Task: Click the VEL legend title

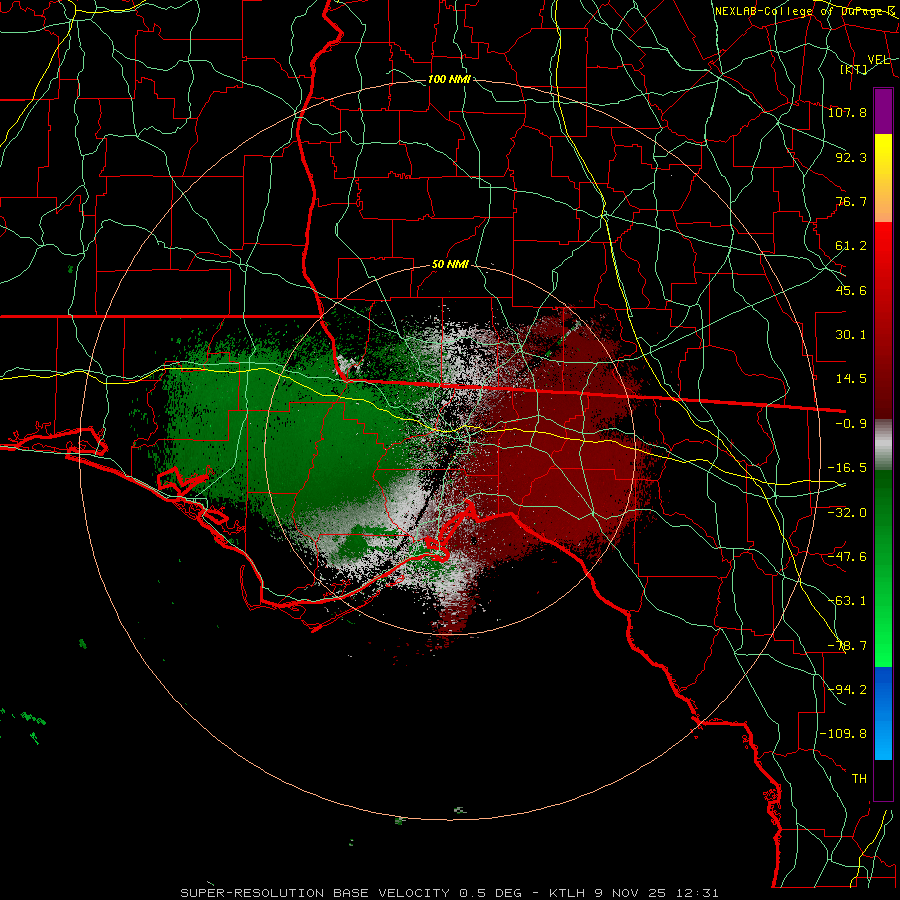Action: pos(878,59)
